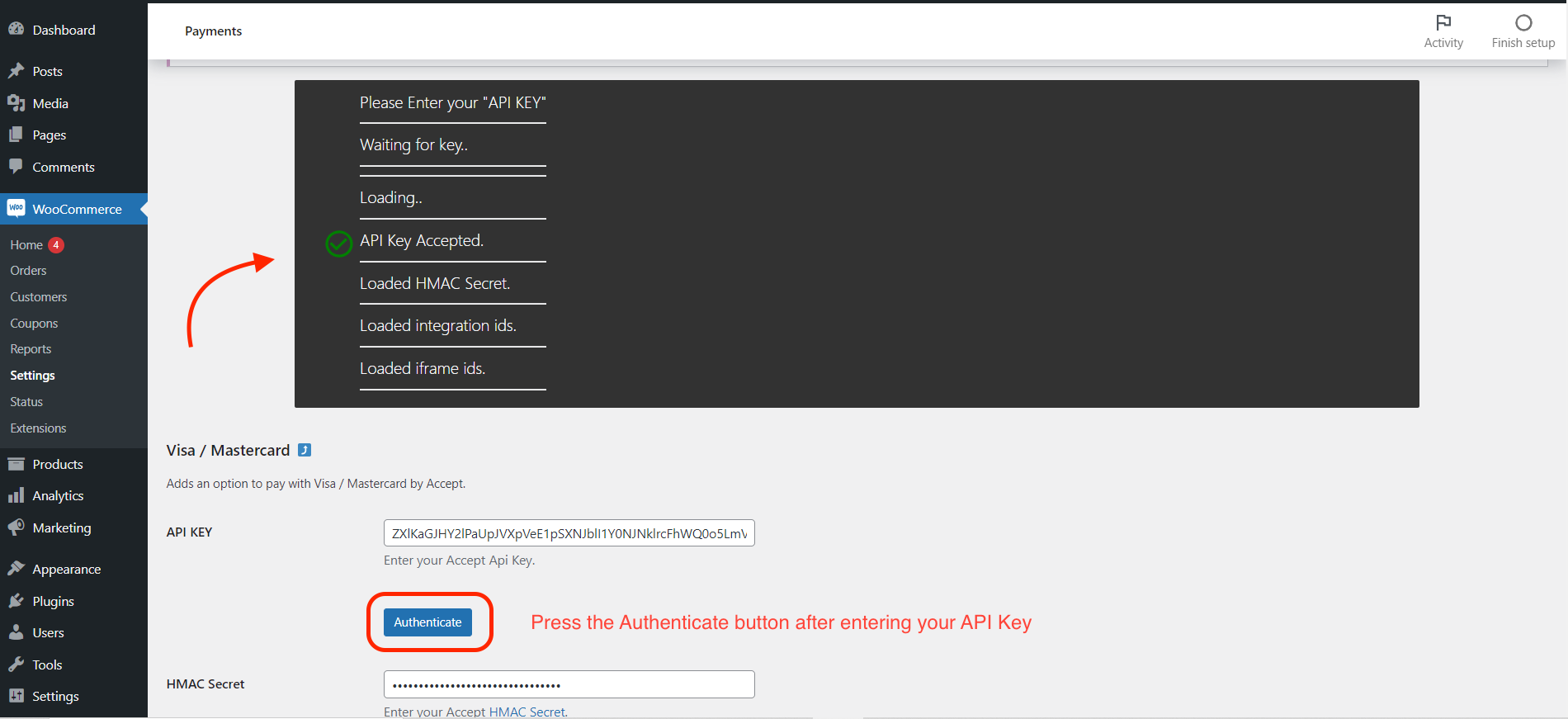Click 'Loaded integration ids.' text

coord(438,326)
